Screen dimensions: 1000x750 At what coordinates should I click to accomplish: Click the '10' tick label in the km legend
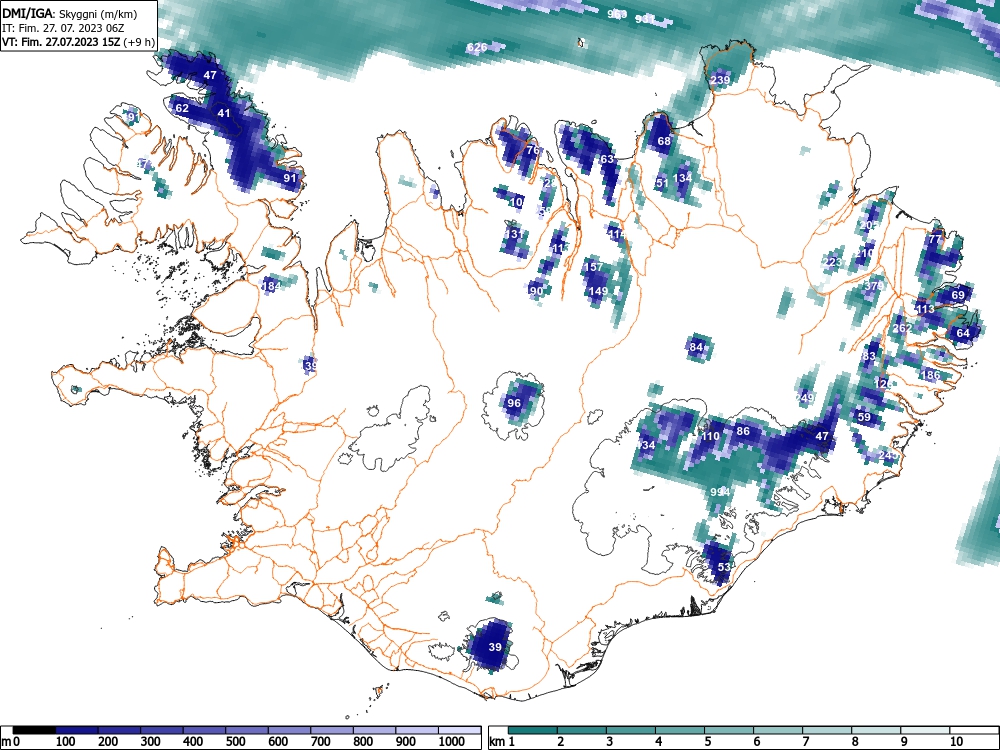(x=955, y=742)
